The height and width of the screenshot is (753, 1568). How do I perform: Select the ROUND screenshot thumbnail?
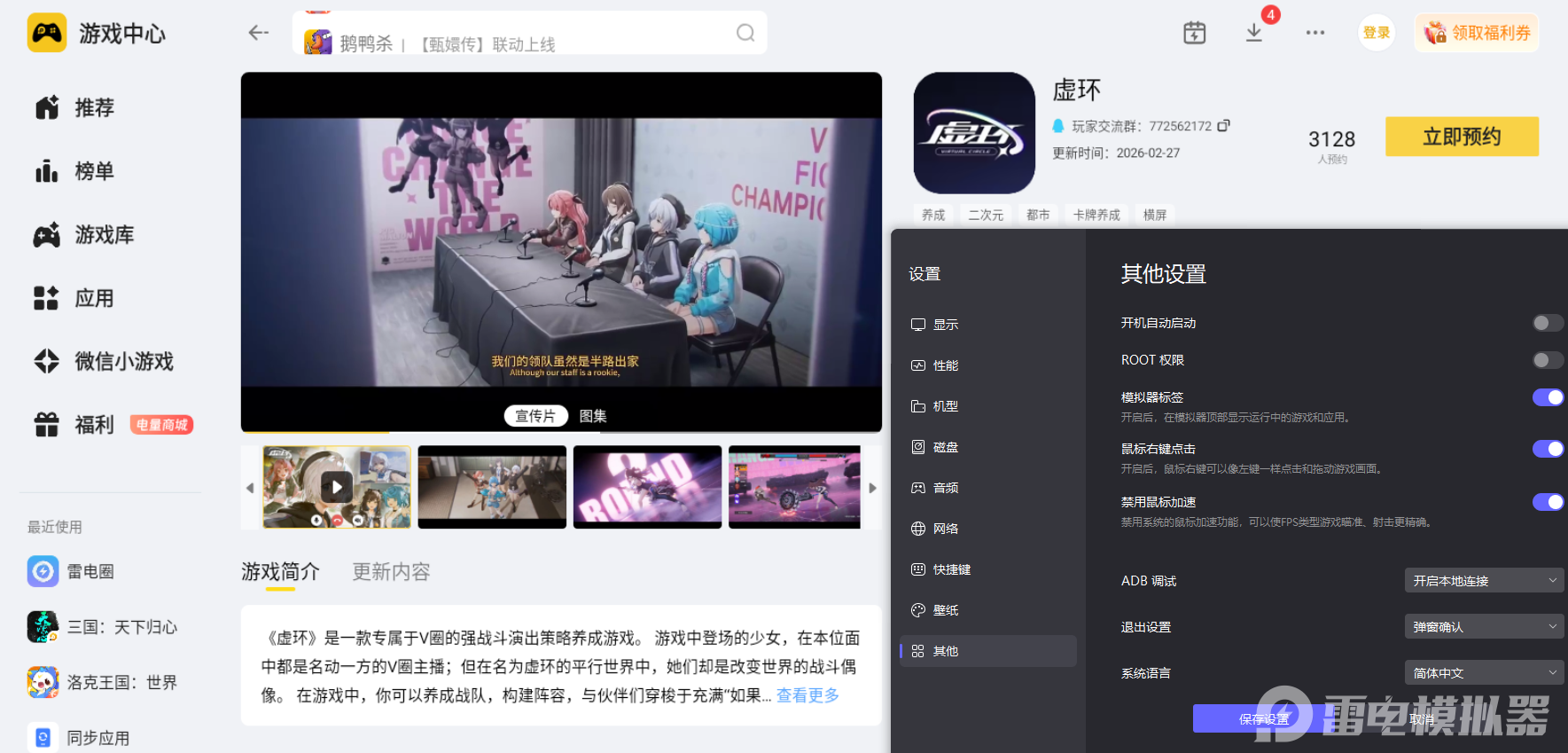(x=647, y=487)
